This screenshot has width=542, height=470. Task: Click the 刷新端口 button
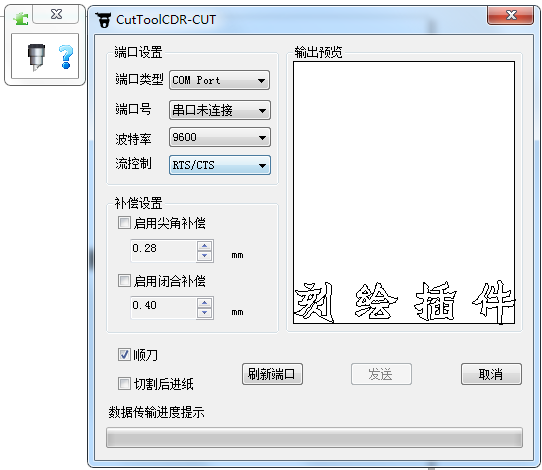point(272,374)
